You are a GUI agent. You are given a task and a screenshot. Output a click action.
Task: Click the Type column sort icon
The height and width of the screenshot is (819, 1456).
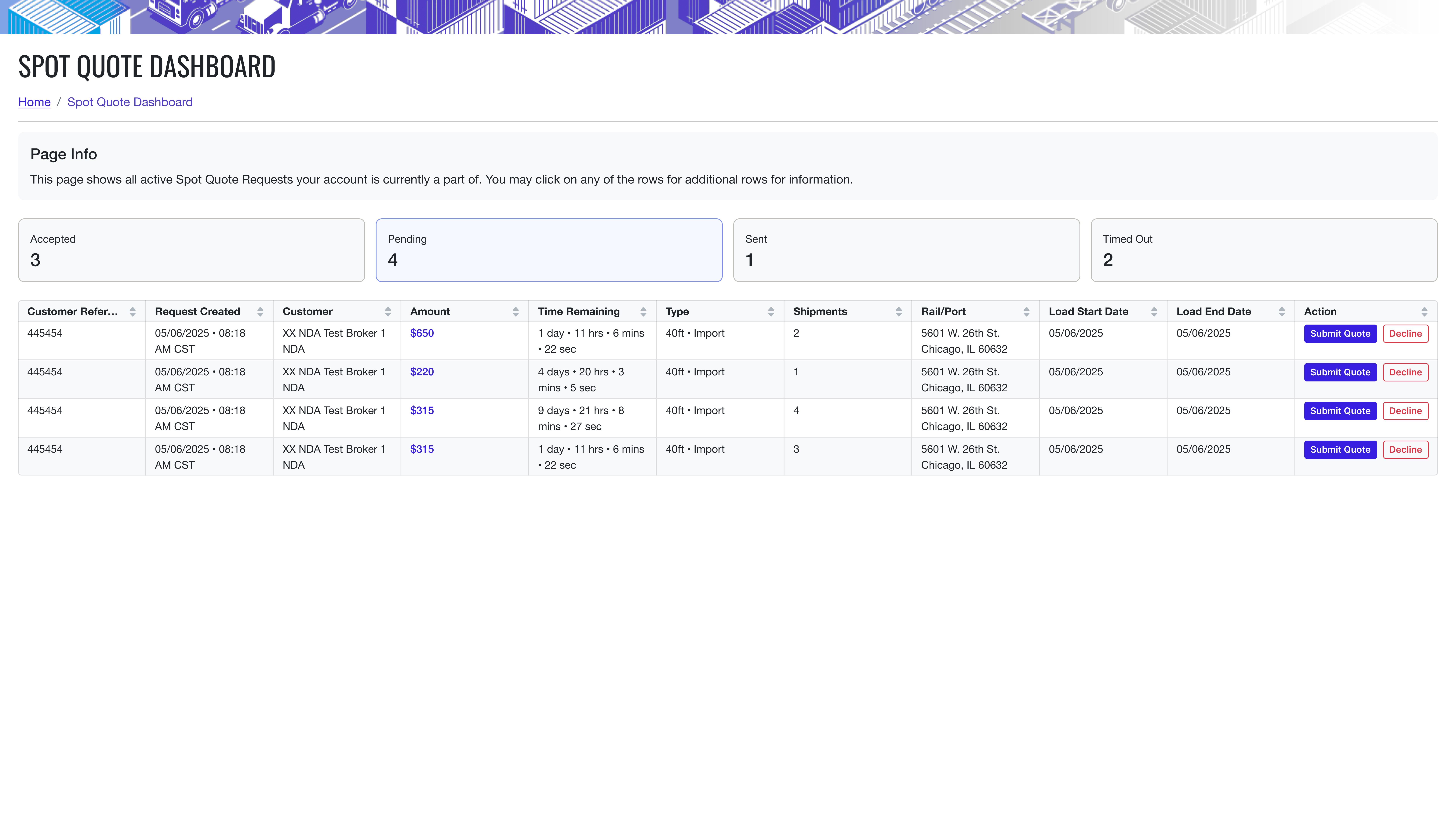point(771,311)
